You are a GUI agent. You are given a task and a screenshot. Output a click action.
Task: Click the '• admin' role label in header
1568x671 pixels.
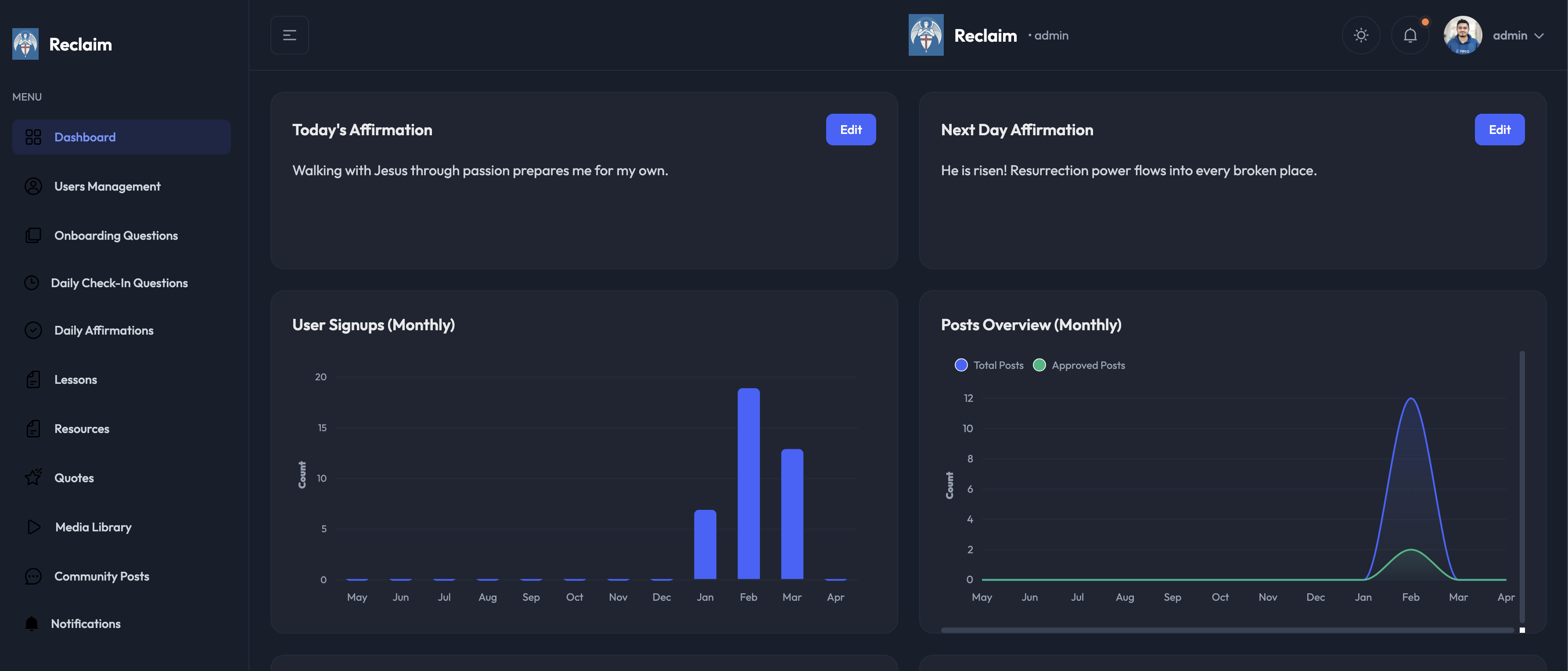1048,35
